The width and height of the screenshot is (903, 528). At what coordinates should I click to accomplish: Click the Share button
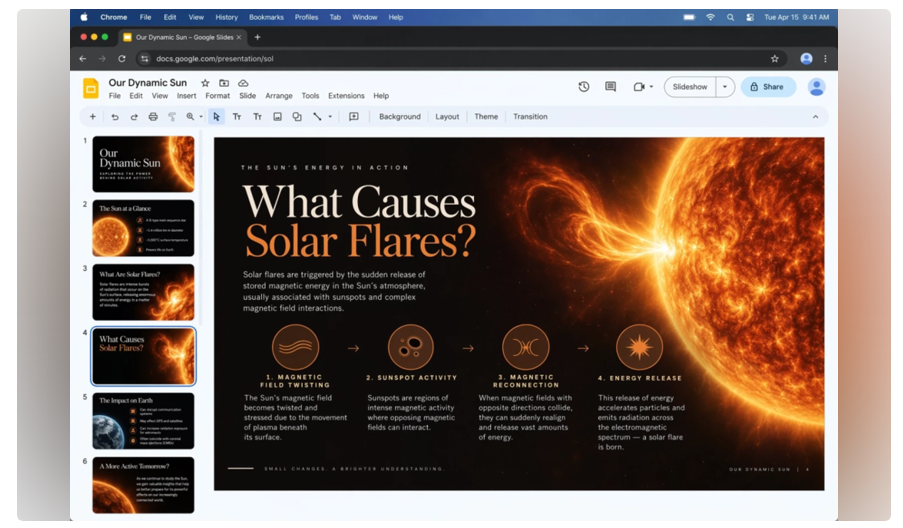coord(768,87)
